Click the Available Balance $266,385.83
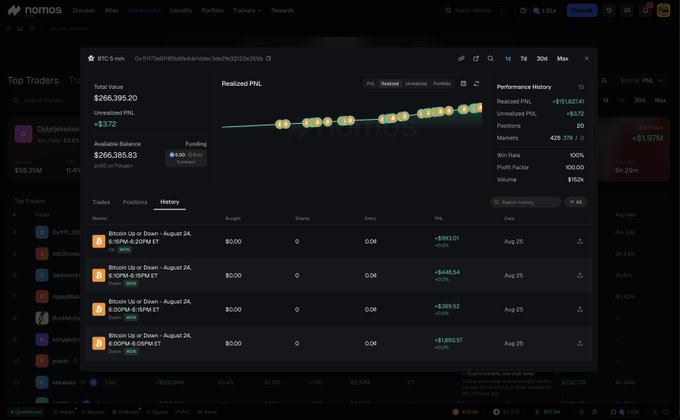680x420 pixels. (115, 155)
